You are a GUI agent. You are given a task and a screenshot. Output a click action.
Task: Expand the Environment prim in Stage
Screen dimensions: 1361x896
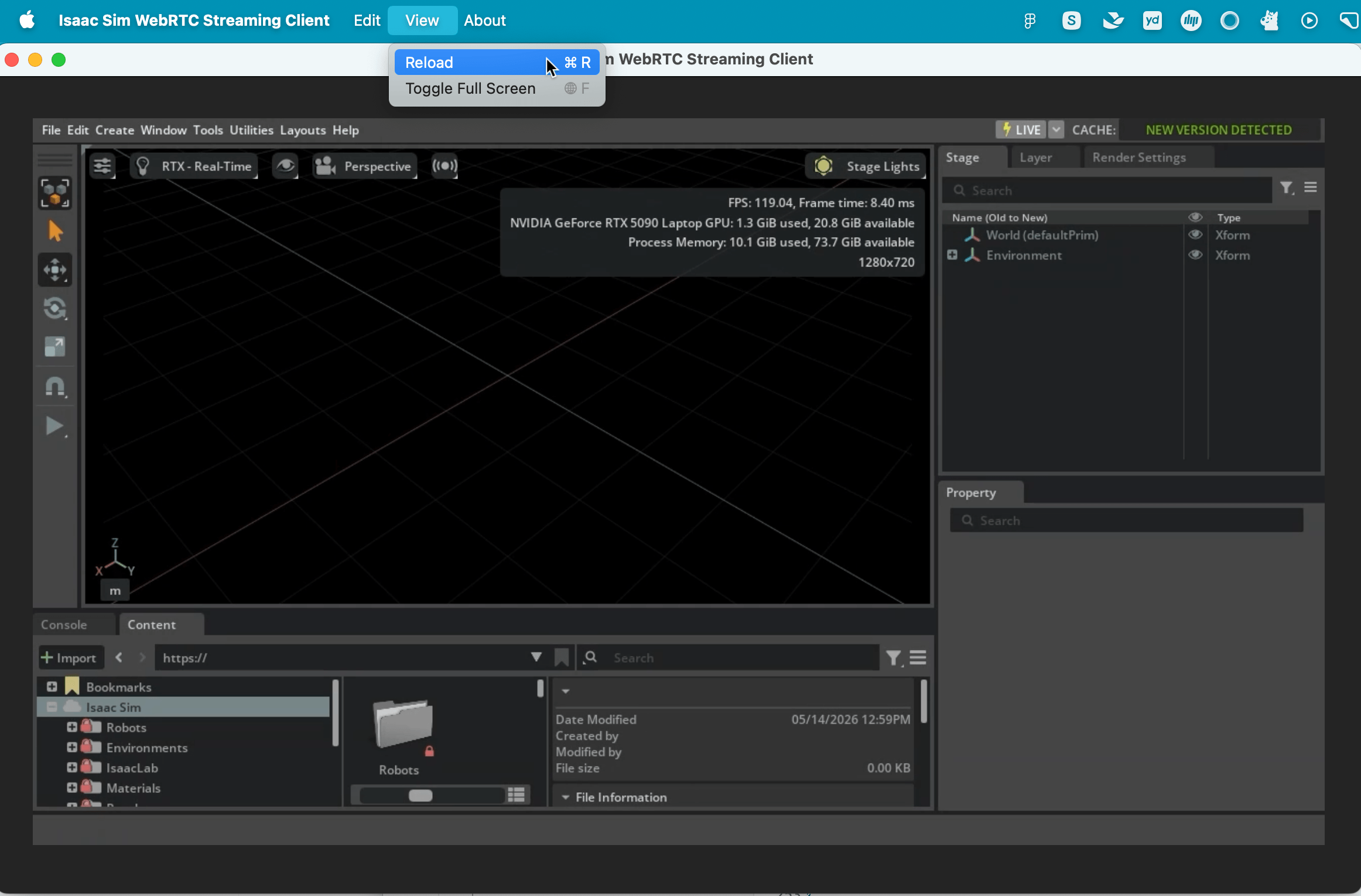tap(952, 255)
